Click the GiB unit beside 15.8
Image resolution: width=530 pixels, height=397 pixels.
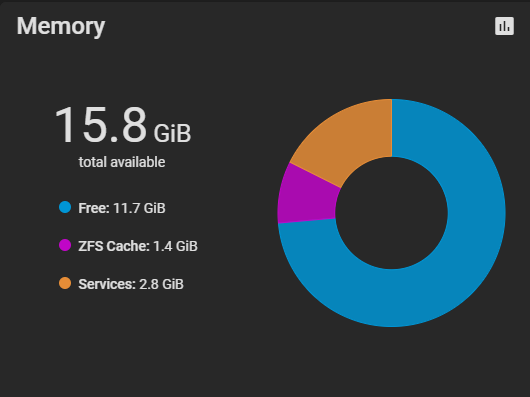[x=172, y=133]
